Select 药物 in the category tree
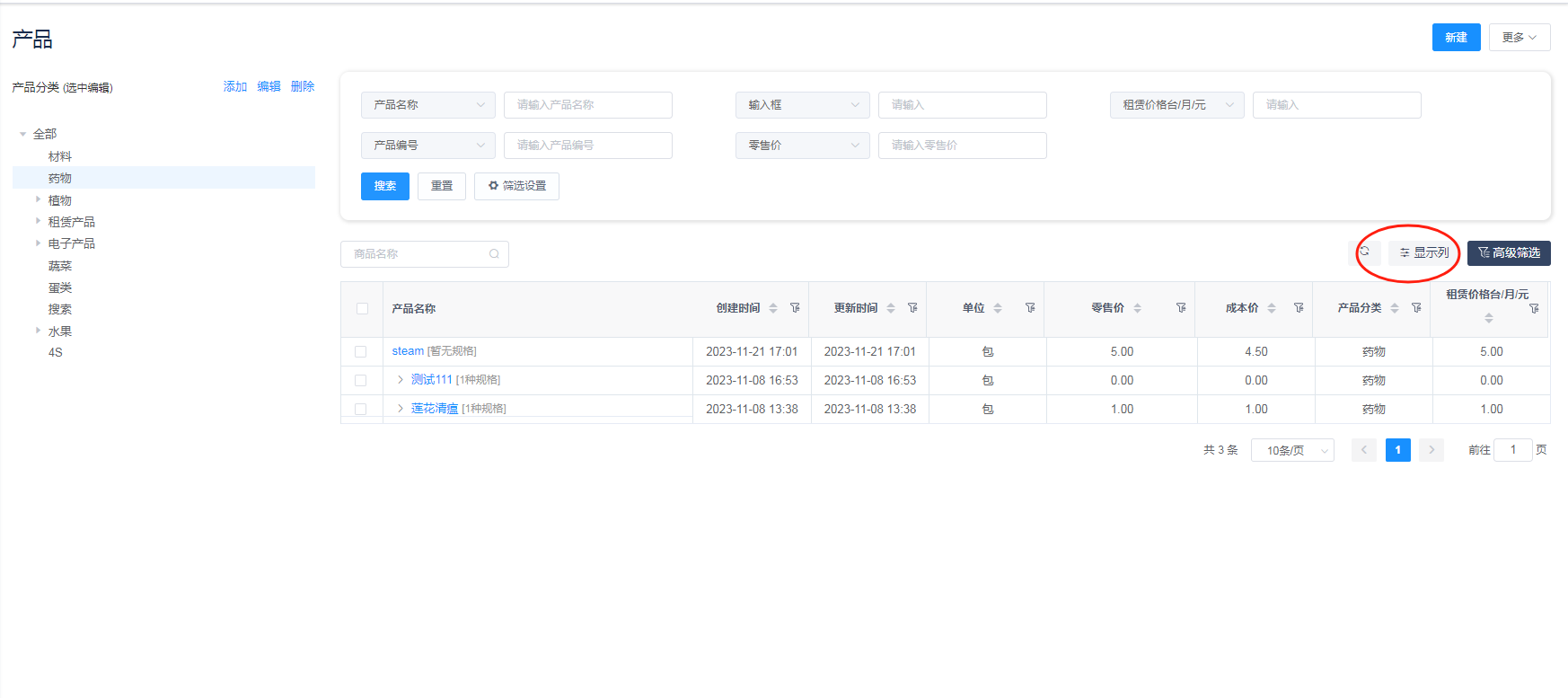 60,178
